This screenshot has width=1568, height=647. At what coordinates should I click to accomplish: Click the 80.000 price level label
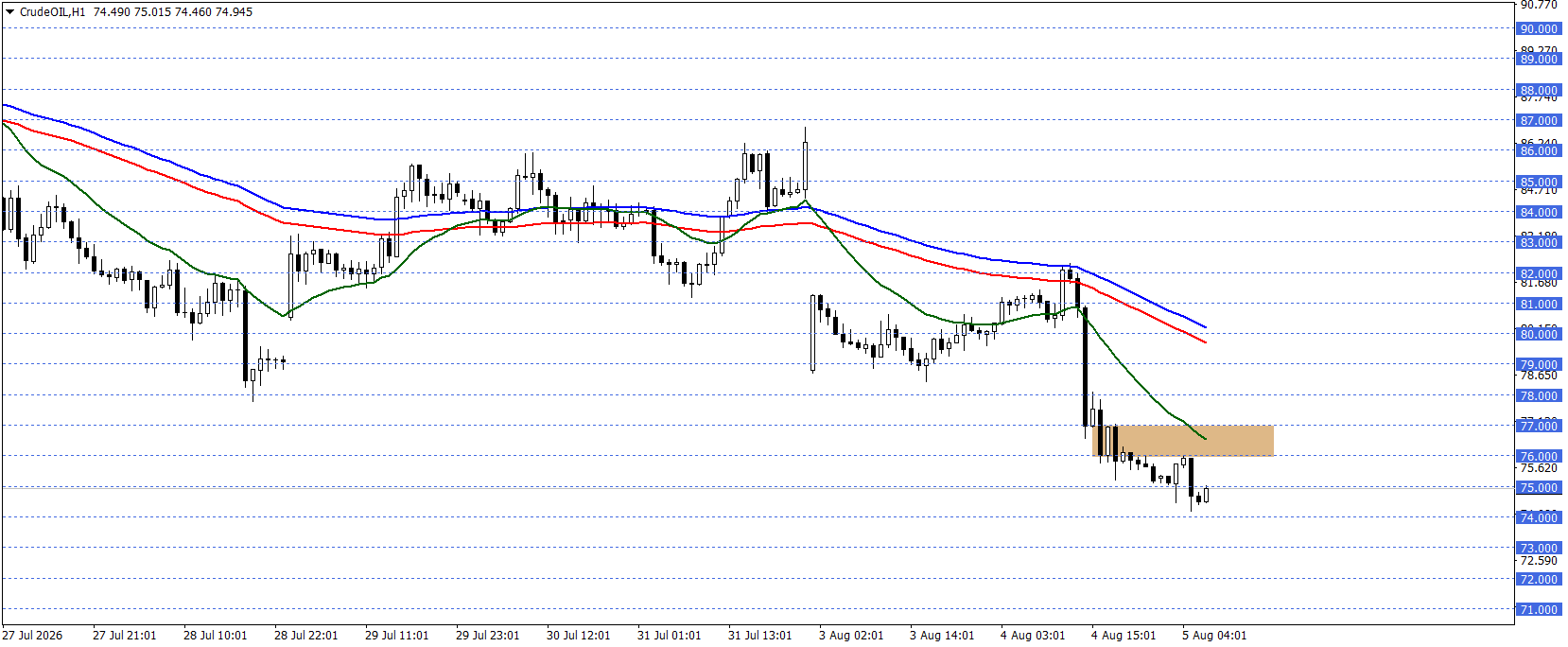1539,335
